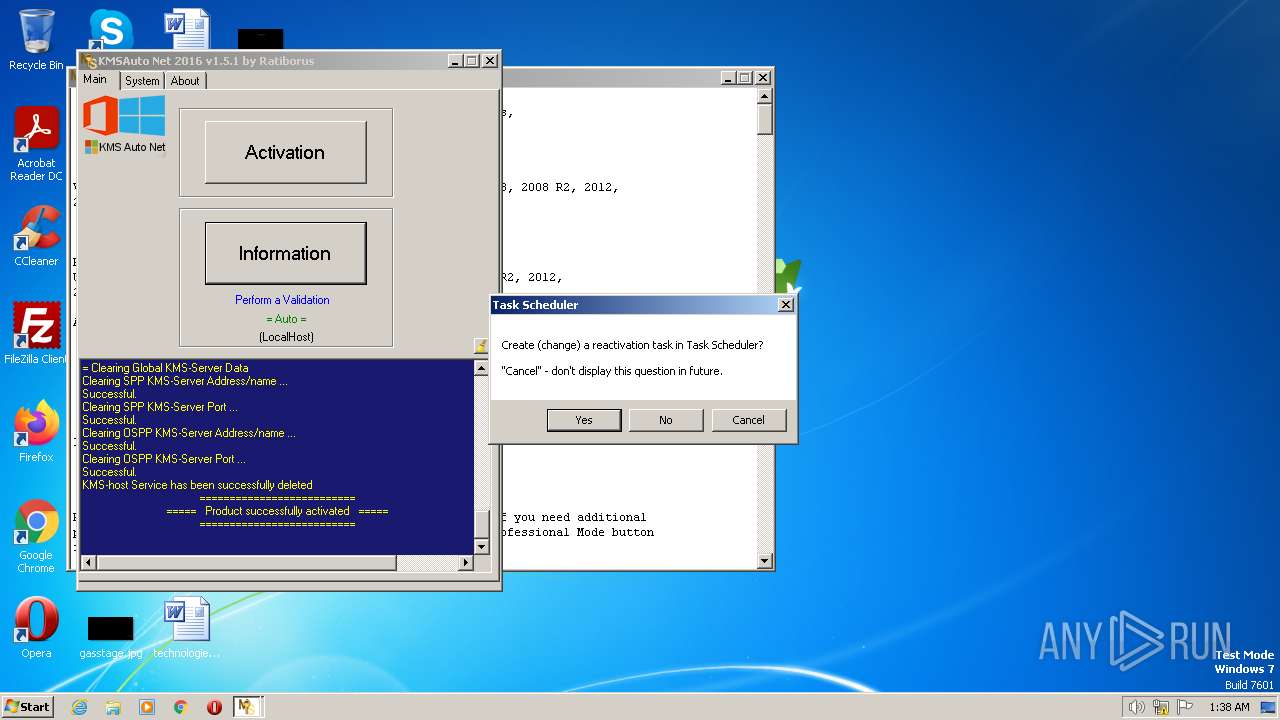Click the (LocalHost) label
Viewport: 1280px width, 720px height.
pyautogui.click(x=286, y=337)
